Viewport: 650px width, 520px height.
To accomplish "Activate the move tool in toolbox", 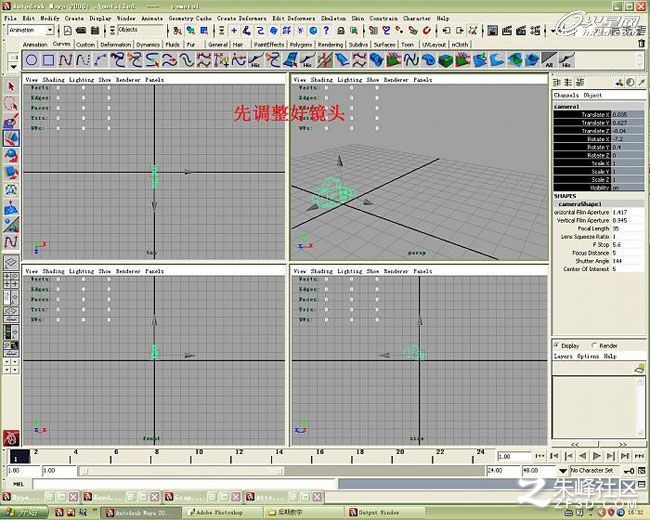I will click(11, 138).
